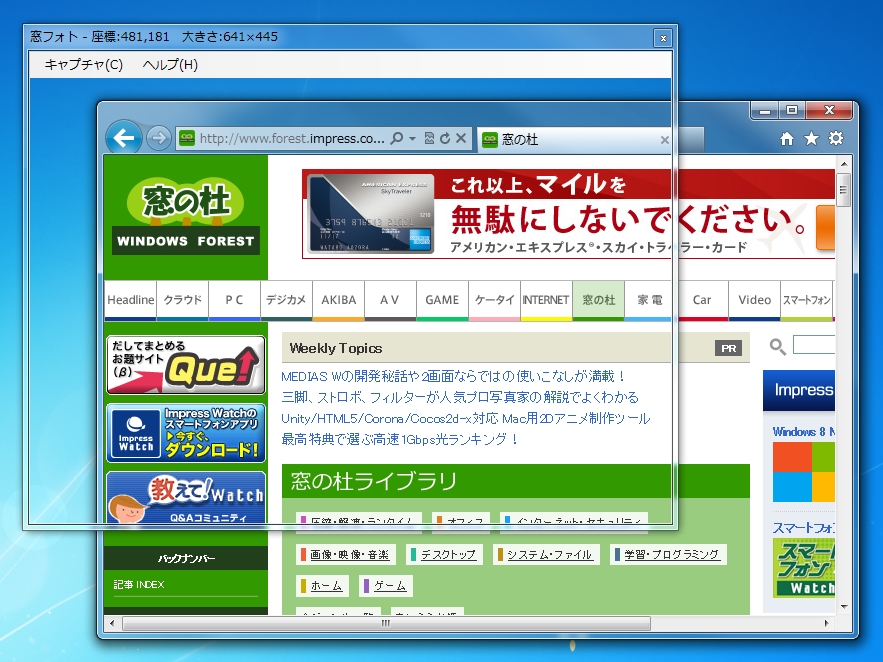This screenshot has height=662, width=883.
Task: Switch to the INTERNET category tab
Action: click(x=546, y=299)
